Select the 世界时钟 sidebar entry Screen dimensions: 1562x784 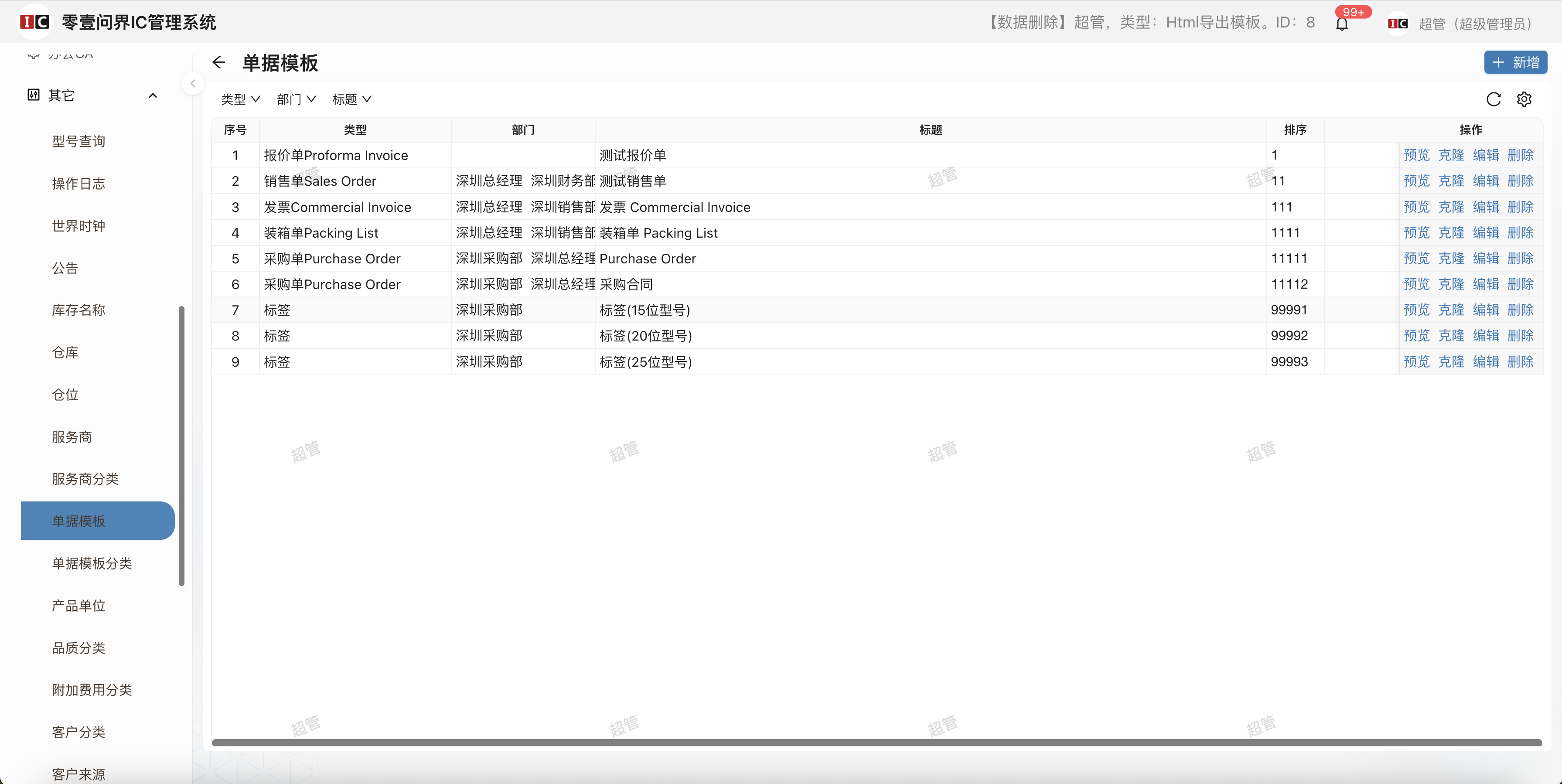[78, 225]
